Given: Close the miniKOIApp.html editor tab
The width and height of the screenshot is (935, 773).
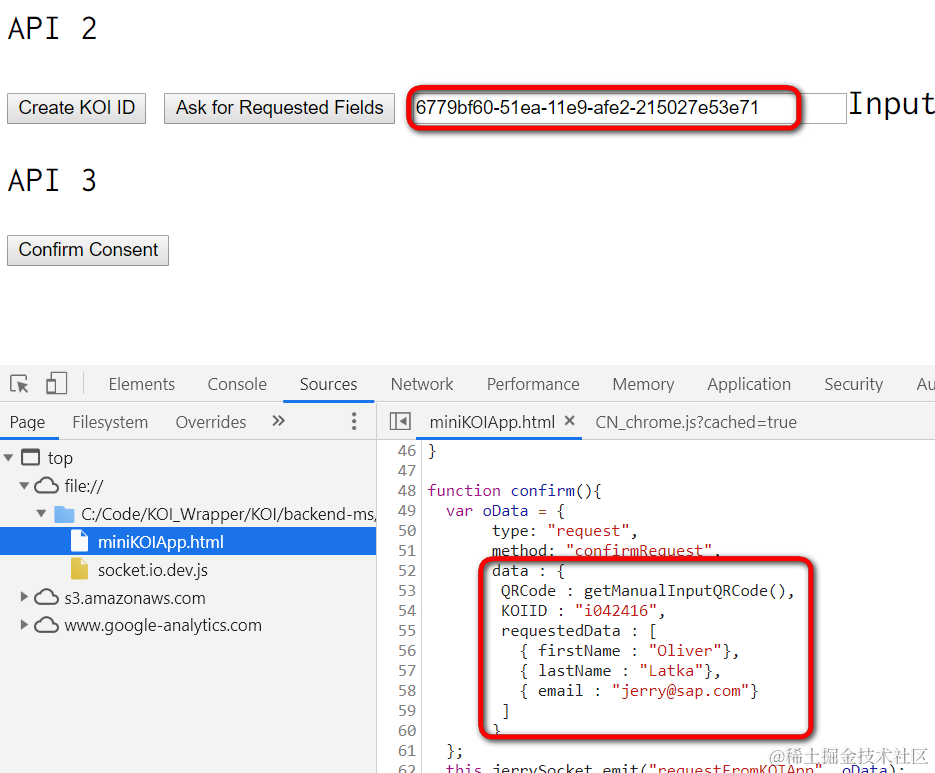Looking at the screenshot, I should [x=569, y=421].
